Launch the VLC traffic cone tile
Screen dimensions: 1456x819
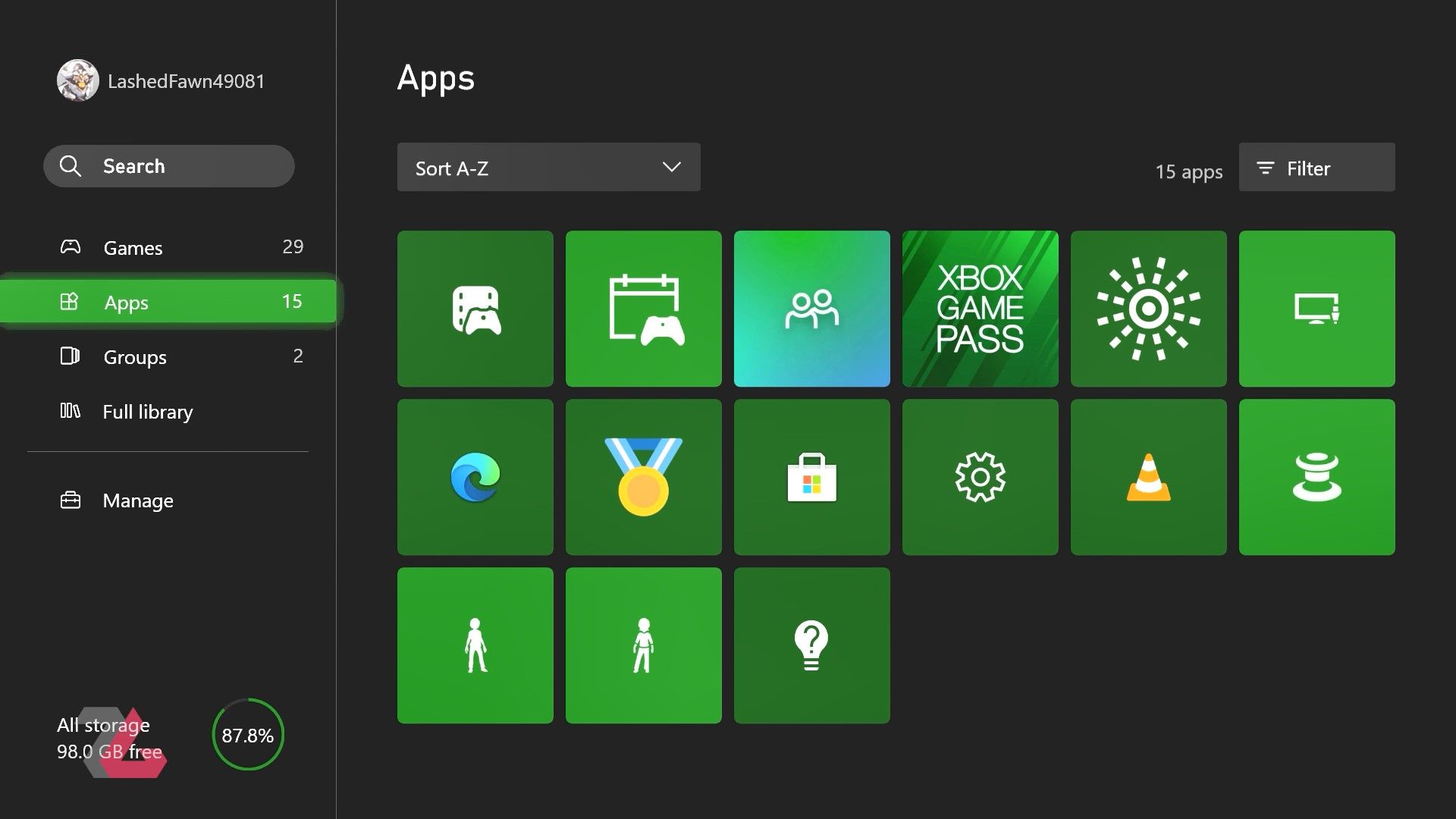point(1149,477)
